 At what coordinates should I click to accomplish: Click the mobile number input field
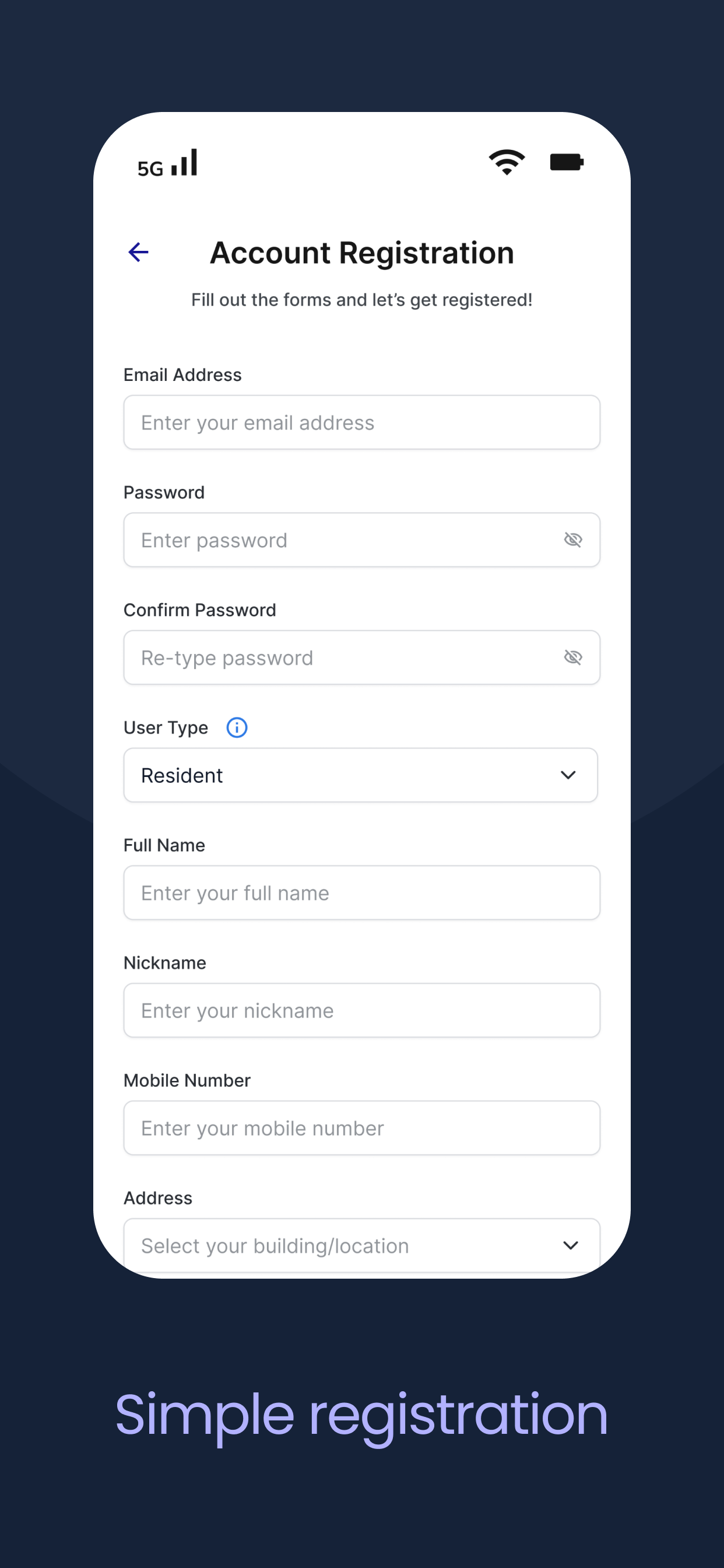(x=362, y=1128)
